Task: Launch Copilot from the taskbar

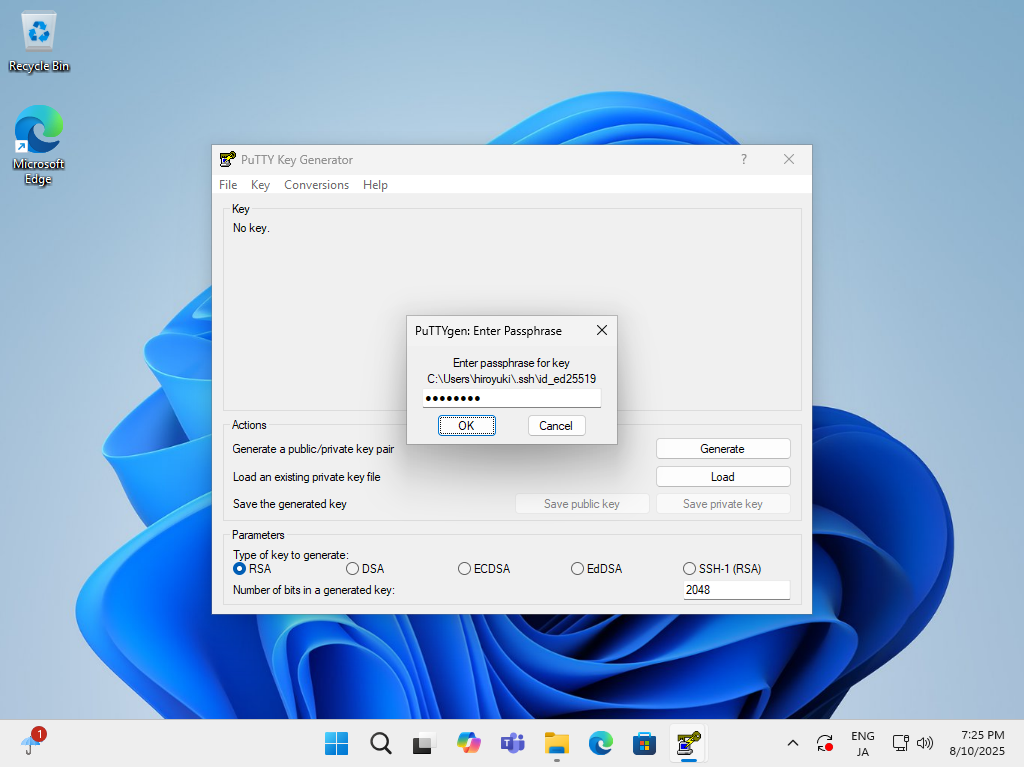Action: pos(468,743)
